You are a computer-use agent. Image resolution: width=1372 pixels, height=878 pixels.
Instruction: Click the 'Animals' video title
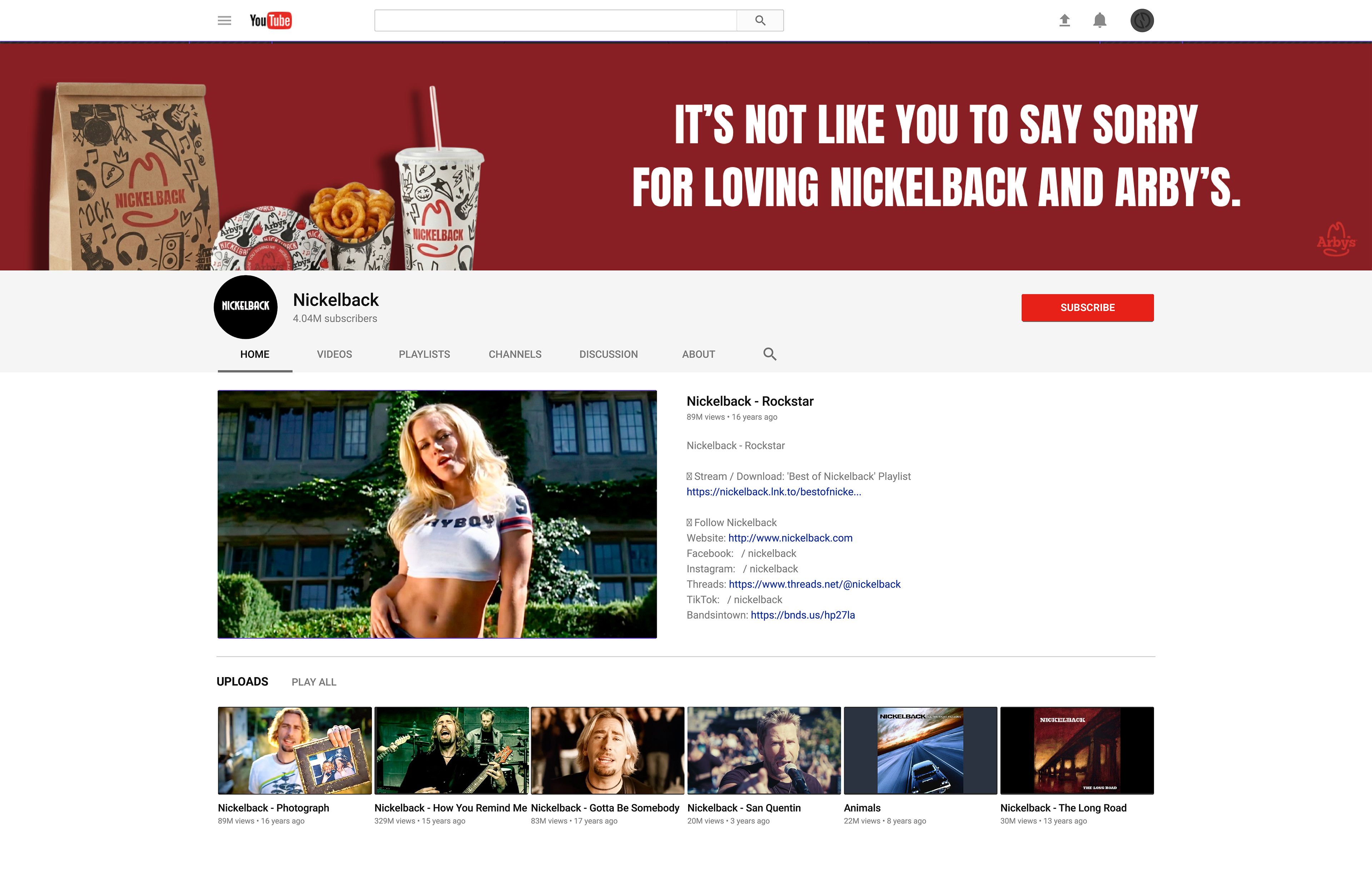coord(862,808)
